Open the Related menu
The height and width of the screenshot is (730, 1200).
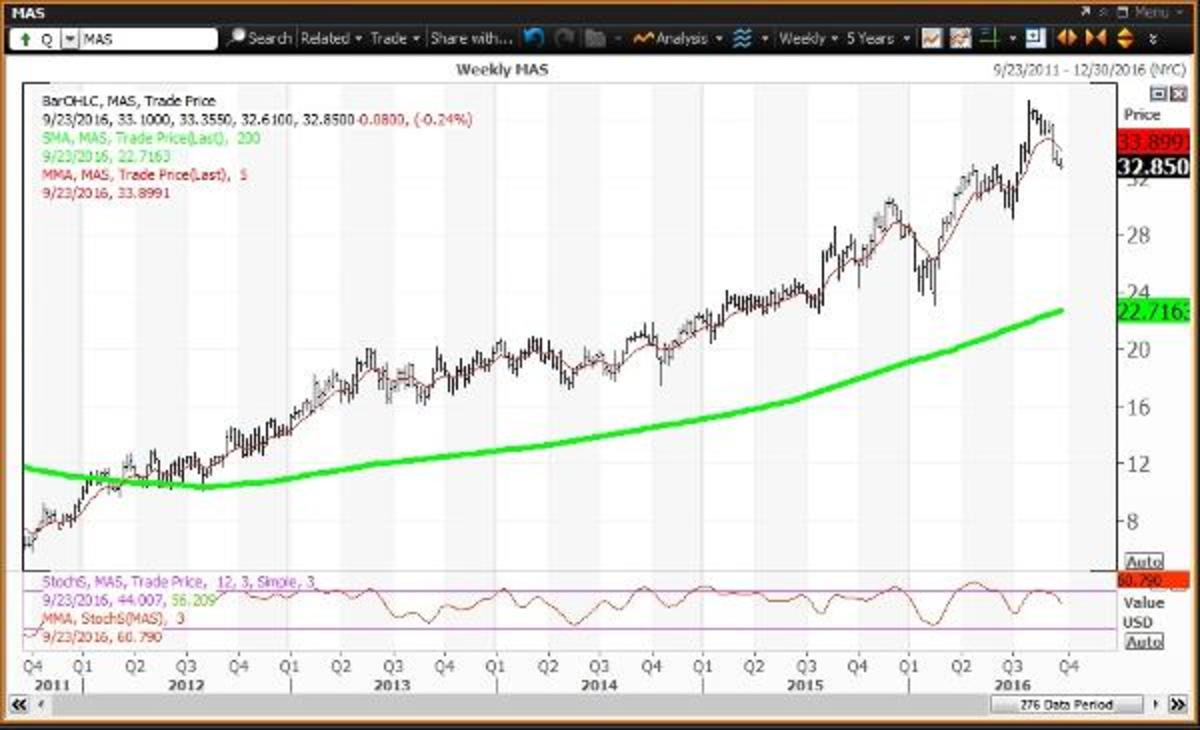[x=331, y=38]
